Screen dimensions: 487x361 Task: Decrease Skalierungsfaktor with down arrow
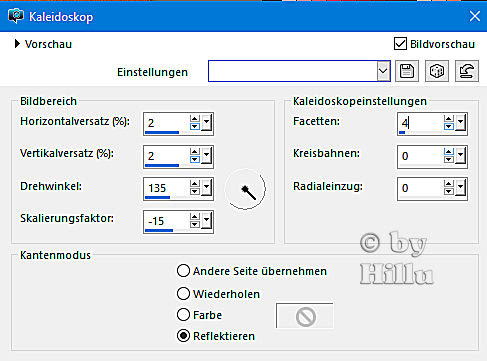(195, 224)
